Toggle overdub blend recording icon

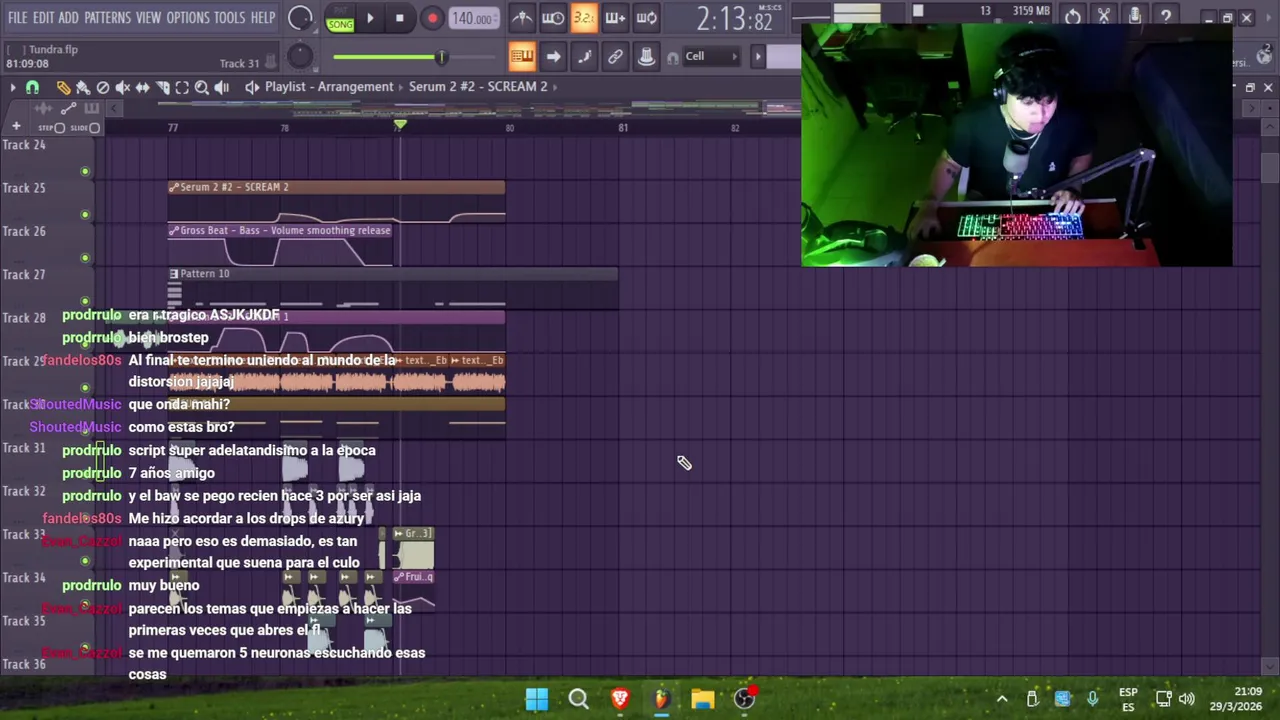(x=615, y=18)
